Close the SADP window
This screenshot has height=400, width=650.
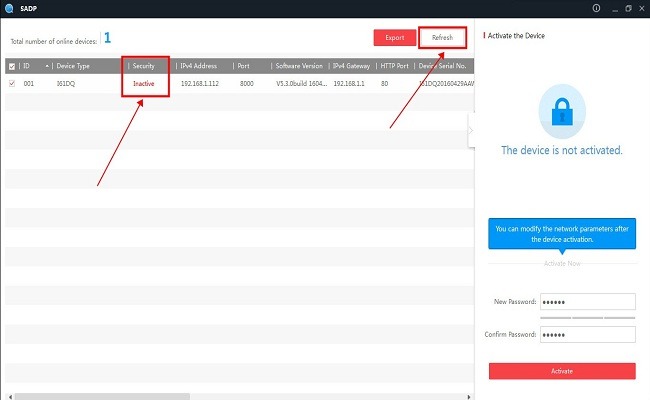[641, 8]
